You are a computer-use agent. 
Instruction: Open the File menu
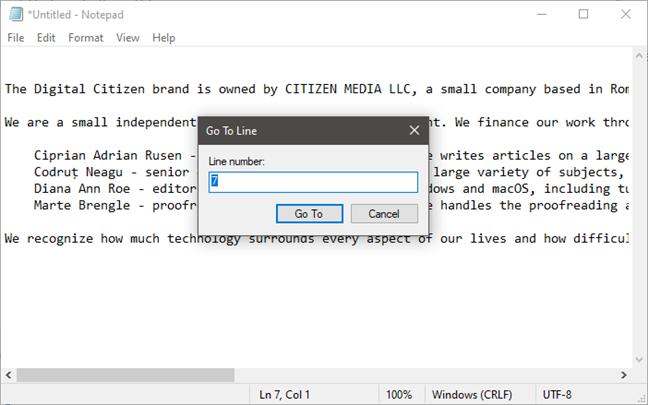click(16, 38)
